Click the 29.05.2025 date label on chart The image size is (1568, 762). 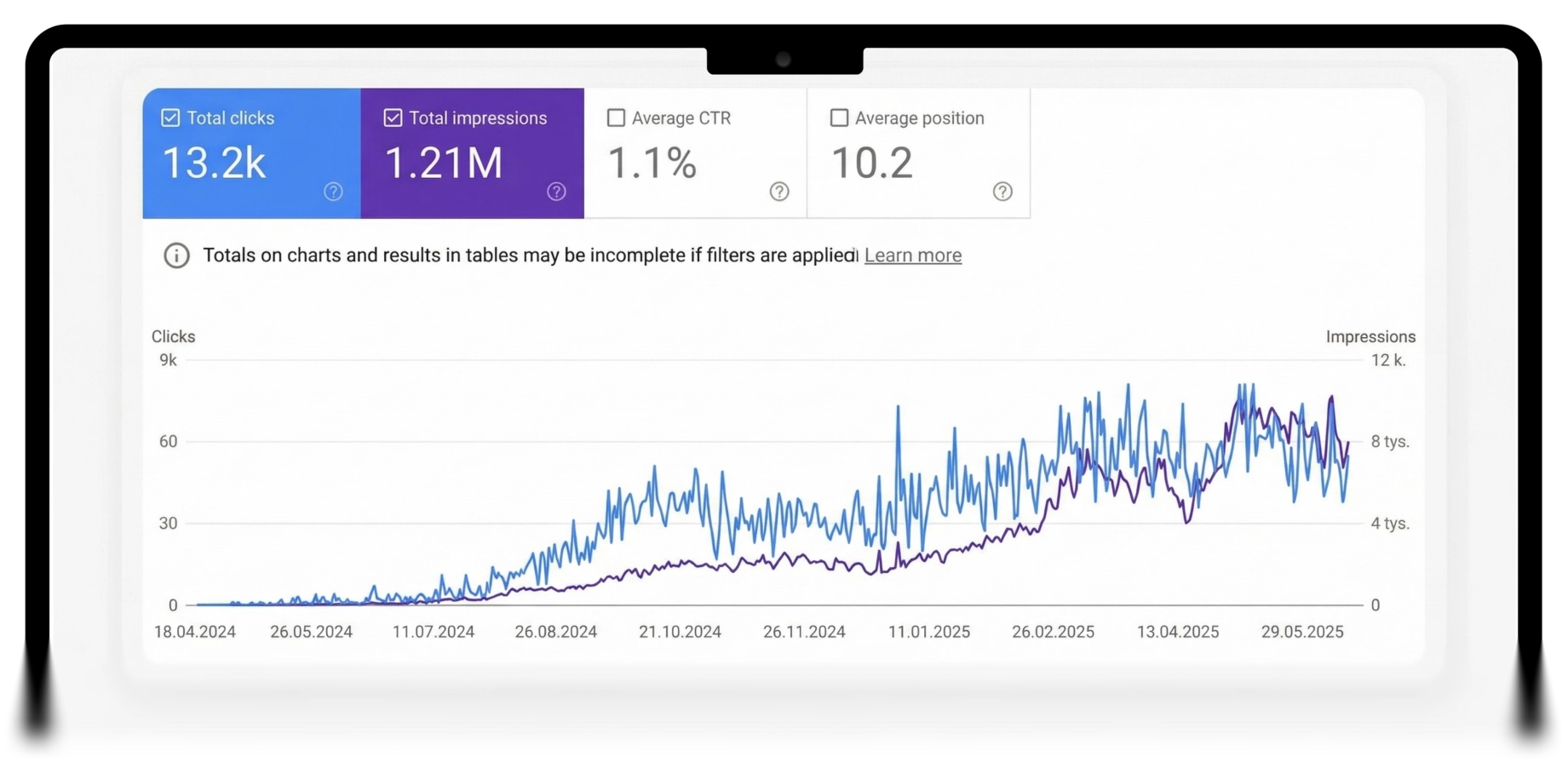point(1301,632)
